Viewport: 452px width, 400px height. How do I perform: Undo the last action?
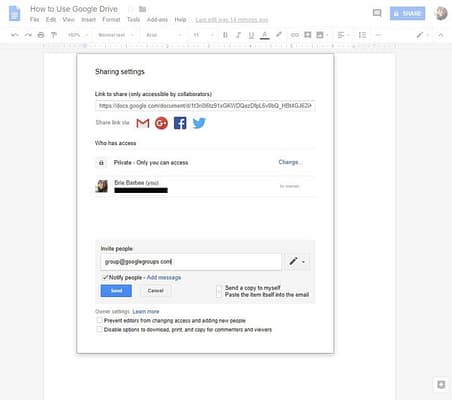click(x=15, y=35)
